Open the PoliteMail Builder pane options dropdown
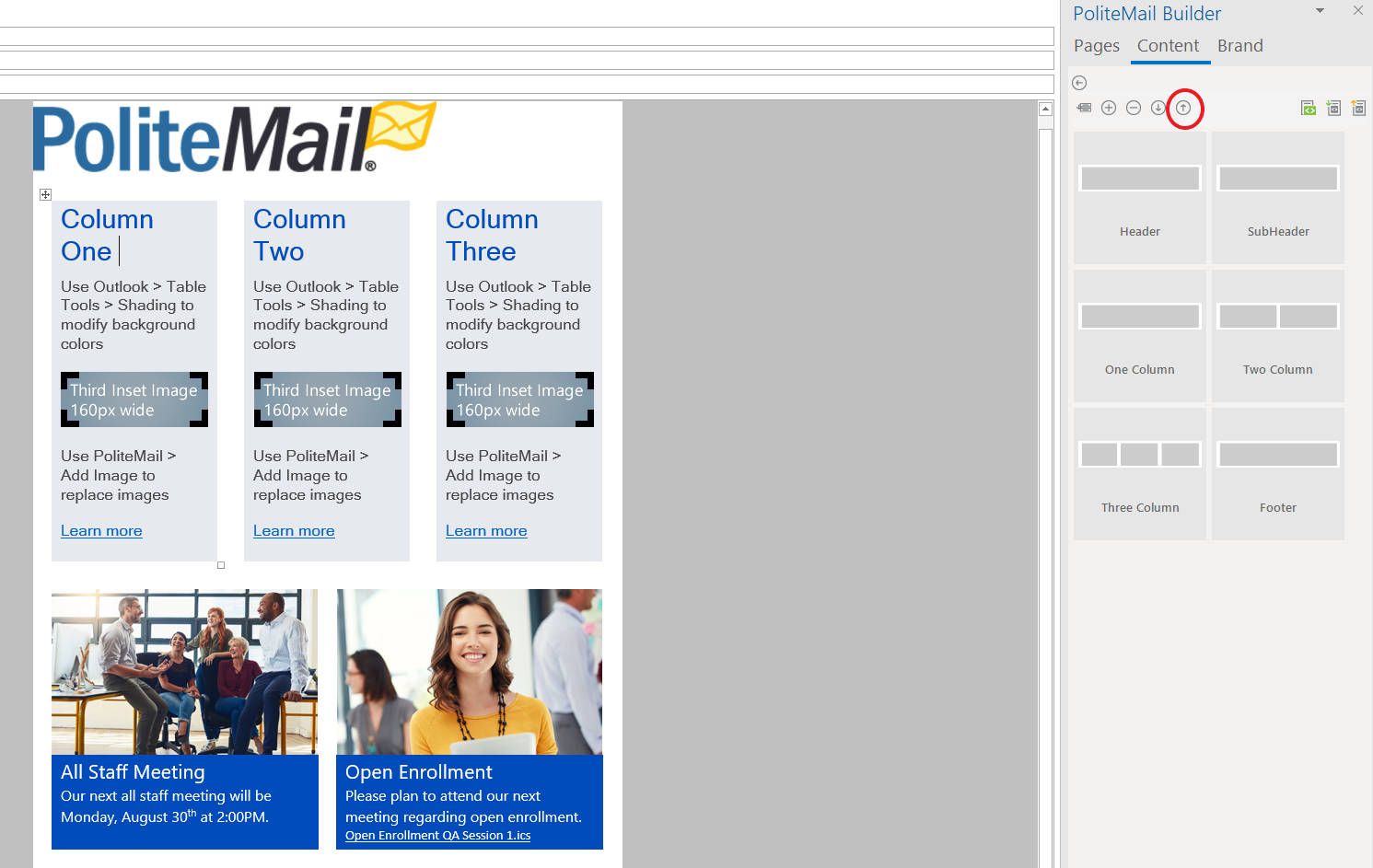 click(1320, 11)
